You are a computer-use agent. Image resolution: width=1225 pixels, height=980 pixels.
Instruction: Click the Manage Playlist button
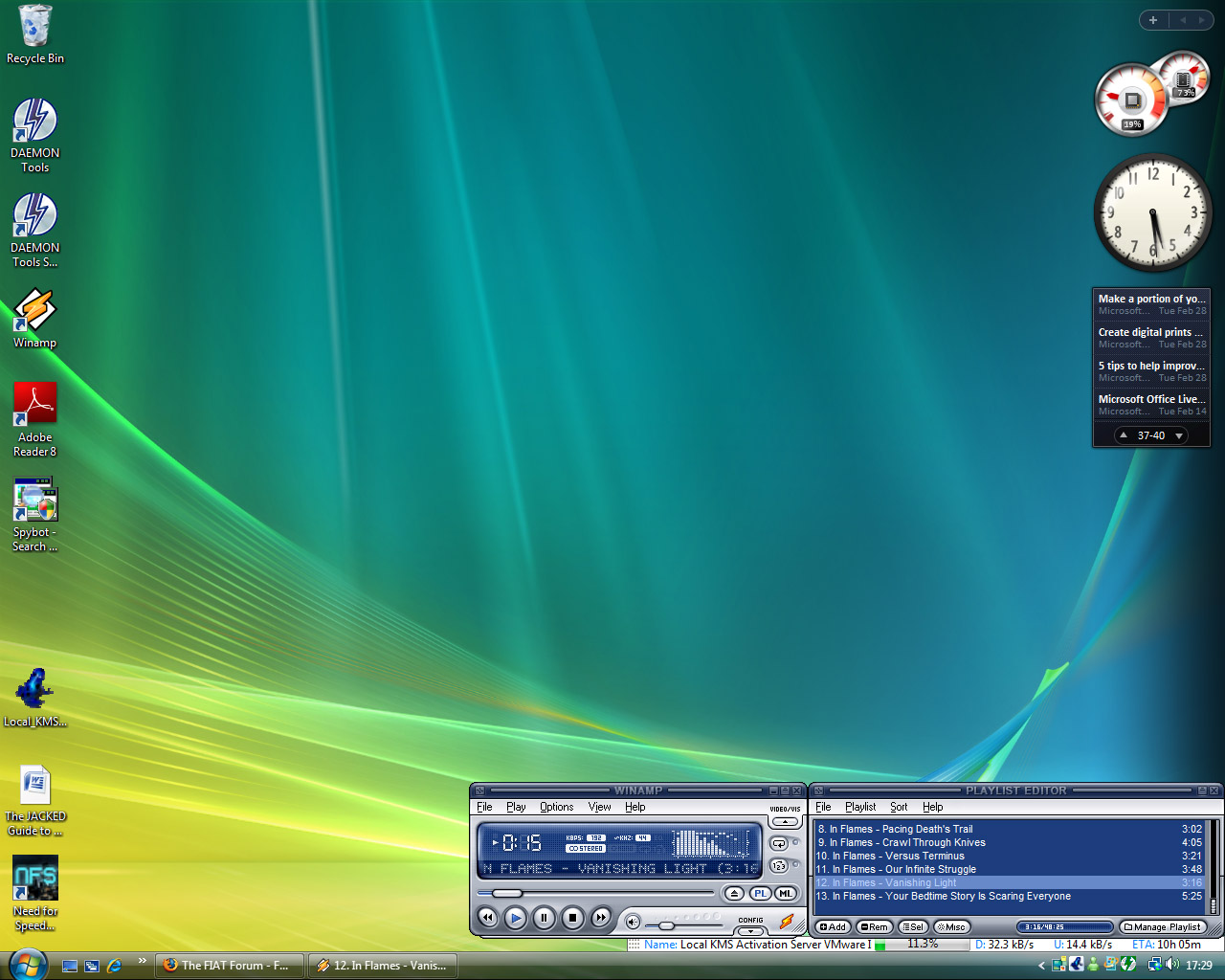pyautogui.click(x=1162, y=927)
